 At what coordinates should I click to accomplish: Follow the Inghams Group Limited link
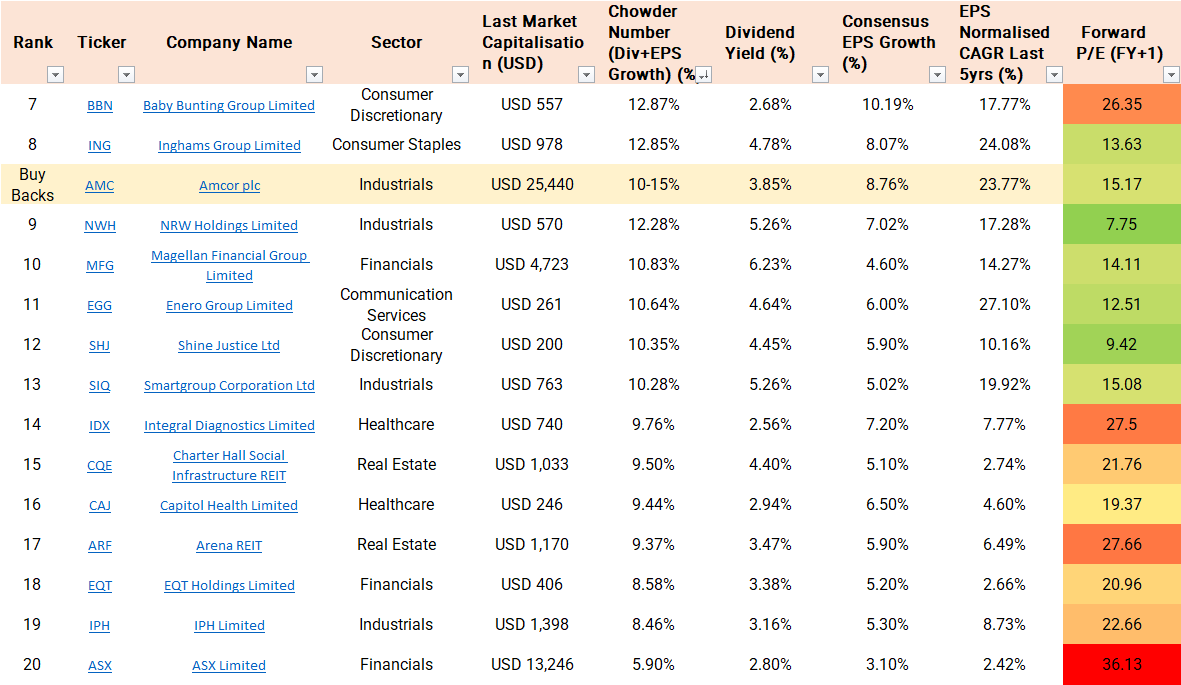click(229, 146)
